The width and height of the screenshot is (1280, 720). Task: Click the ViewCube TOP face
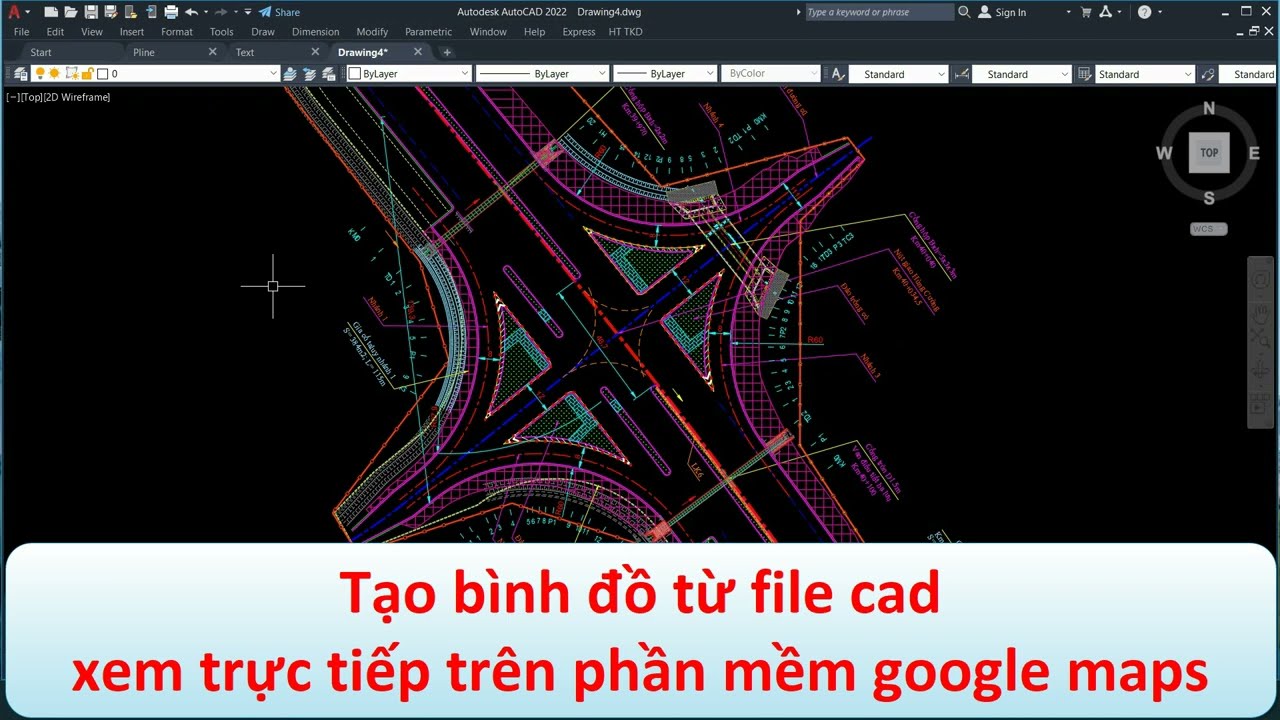(x=1209, y=153)
